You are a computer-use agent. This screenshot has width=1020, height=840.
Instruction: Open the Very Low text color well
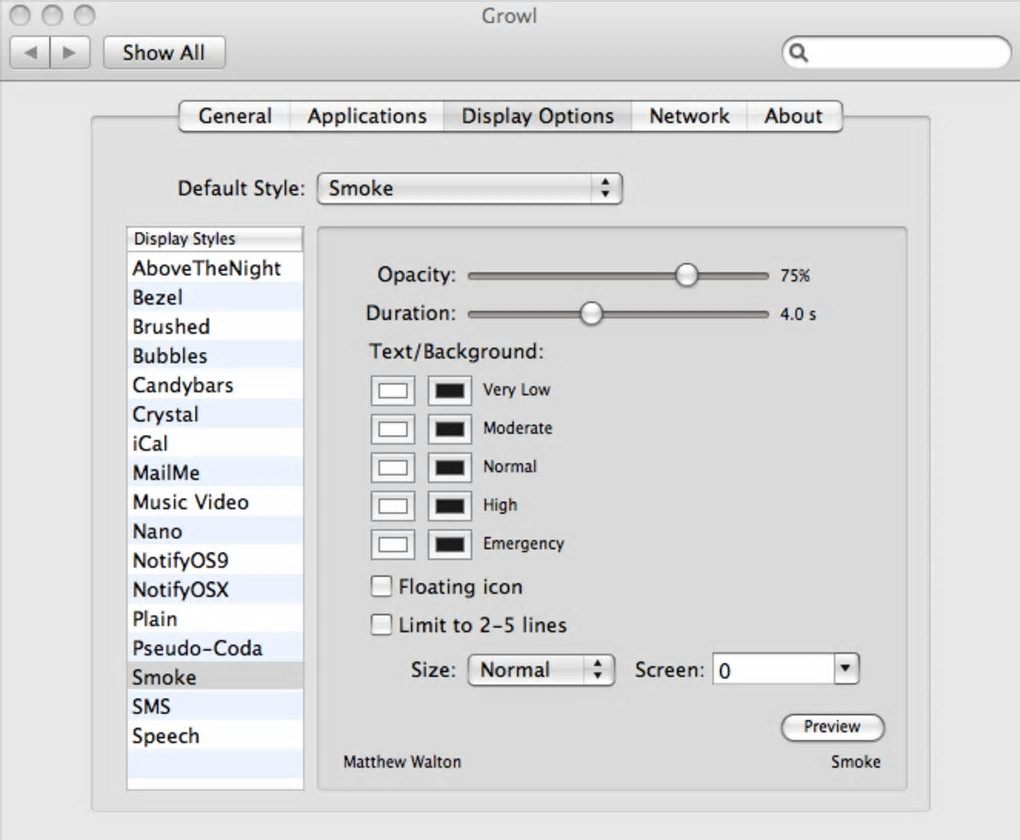point(393,390)
